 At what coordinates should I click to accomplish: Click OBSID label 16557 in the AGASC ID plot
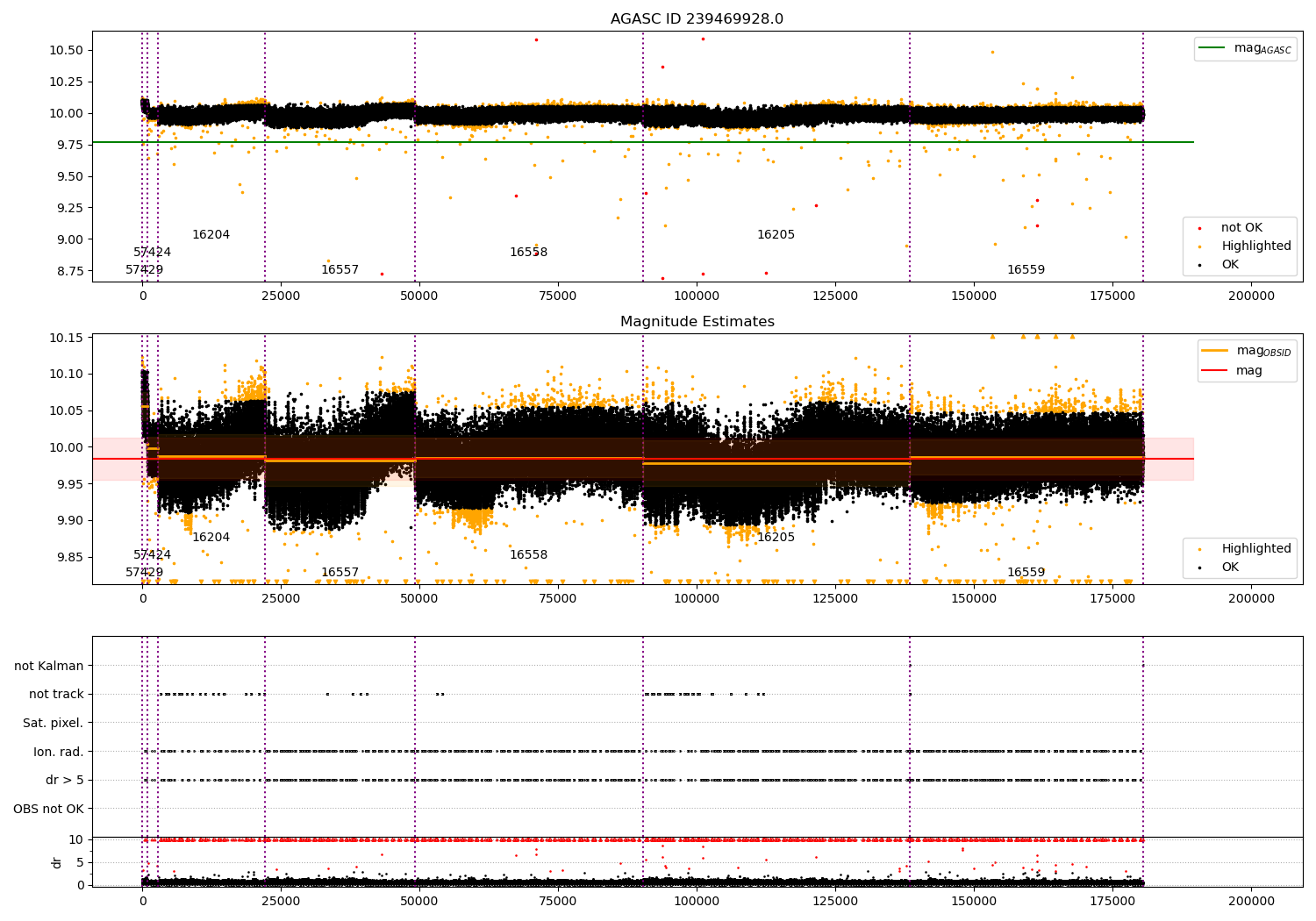tap(340, 270)
